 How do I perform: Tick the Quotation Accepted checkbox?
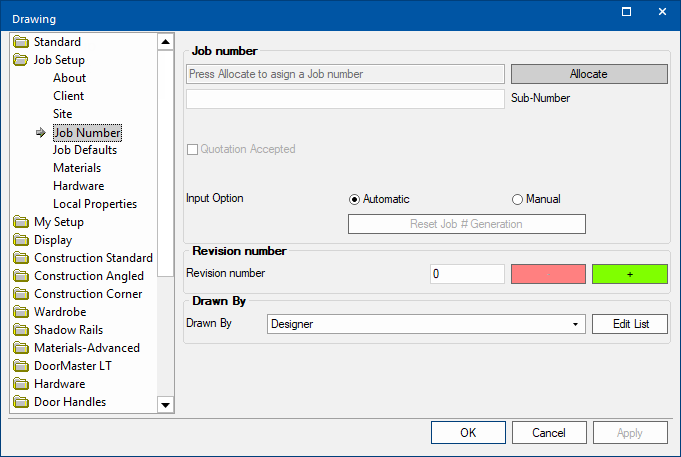pos(192,149)
